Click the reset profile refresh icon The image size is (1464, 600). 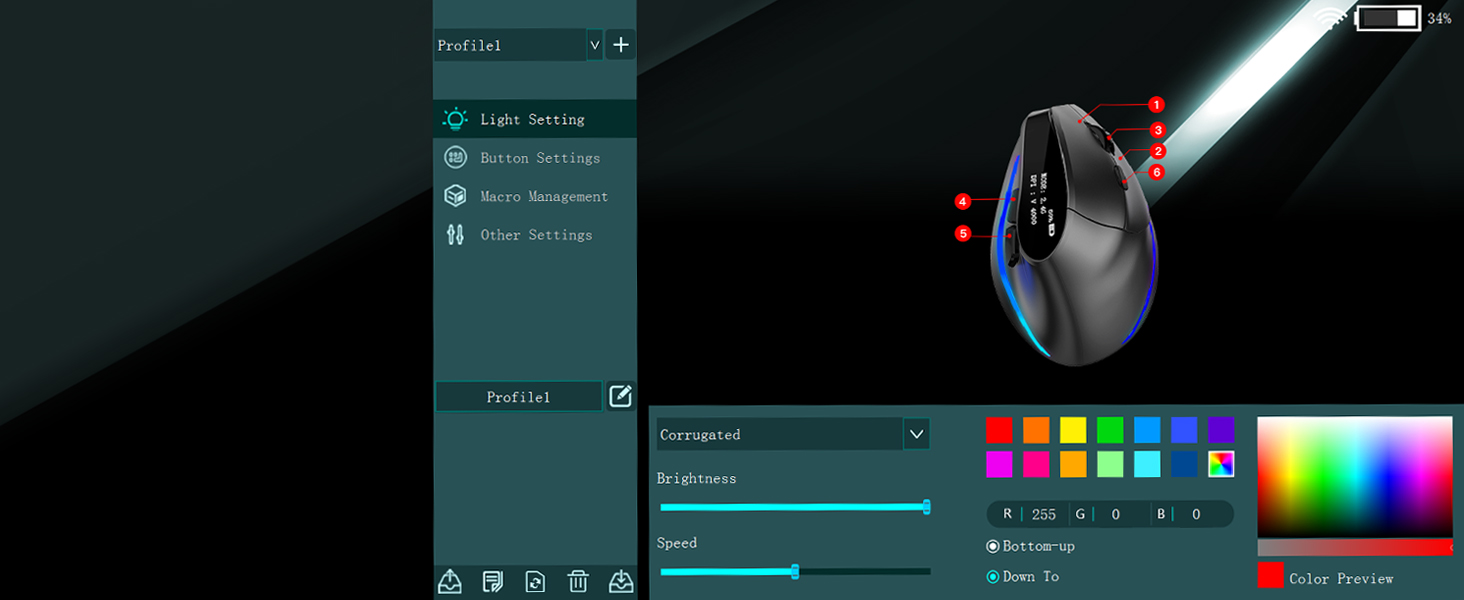tap(535, 581)
